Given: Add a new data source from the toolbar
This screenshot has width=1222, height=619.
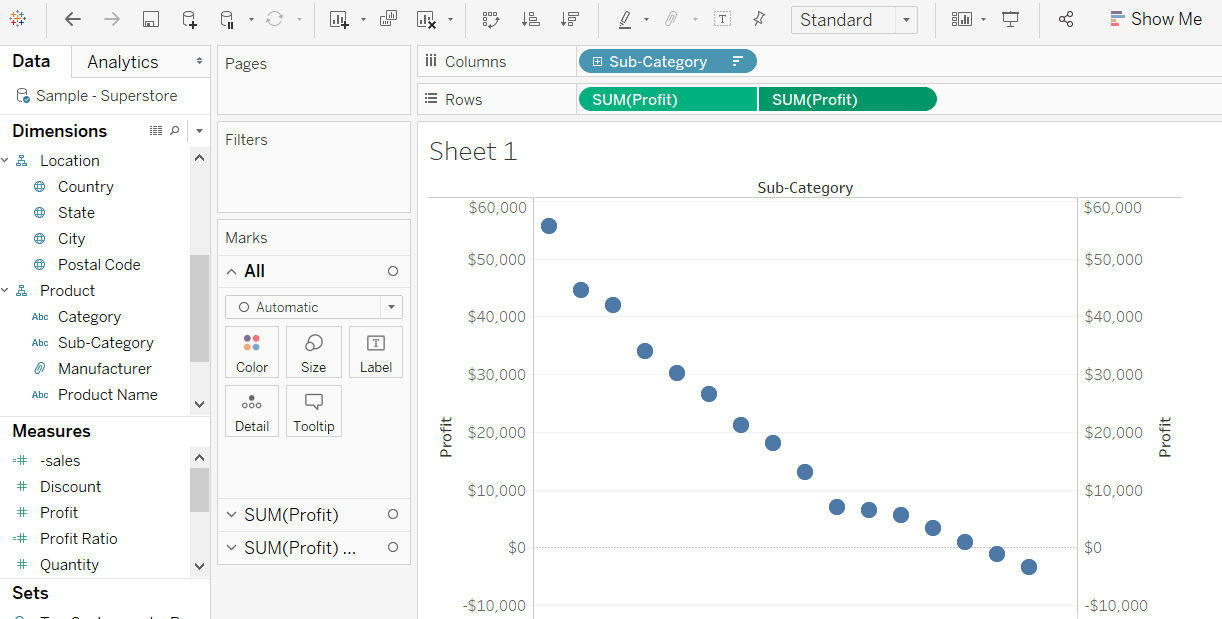Looking at the screenshot, I should 189,19.
